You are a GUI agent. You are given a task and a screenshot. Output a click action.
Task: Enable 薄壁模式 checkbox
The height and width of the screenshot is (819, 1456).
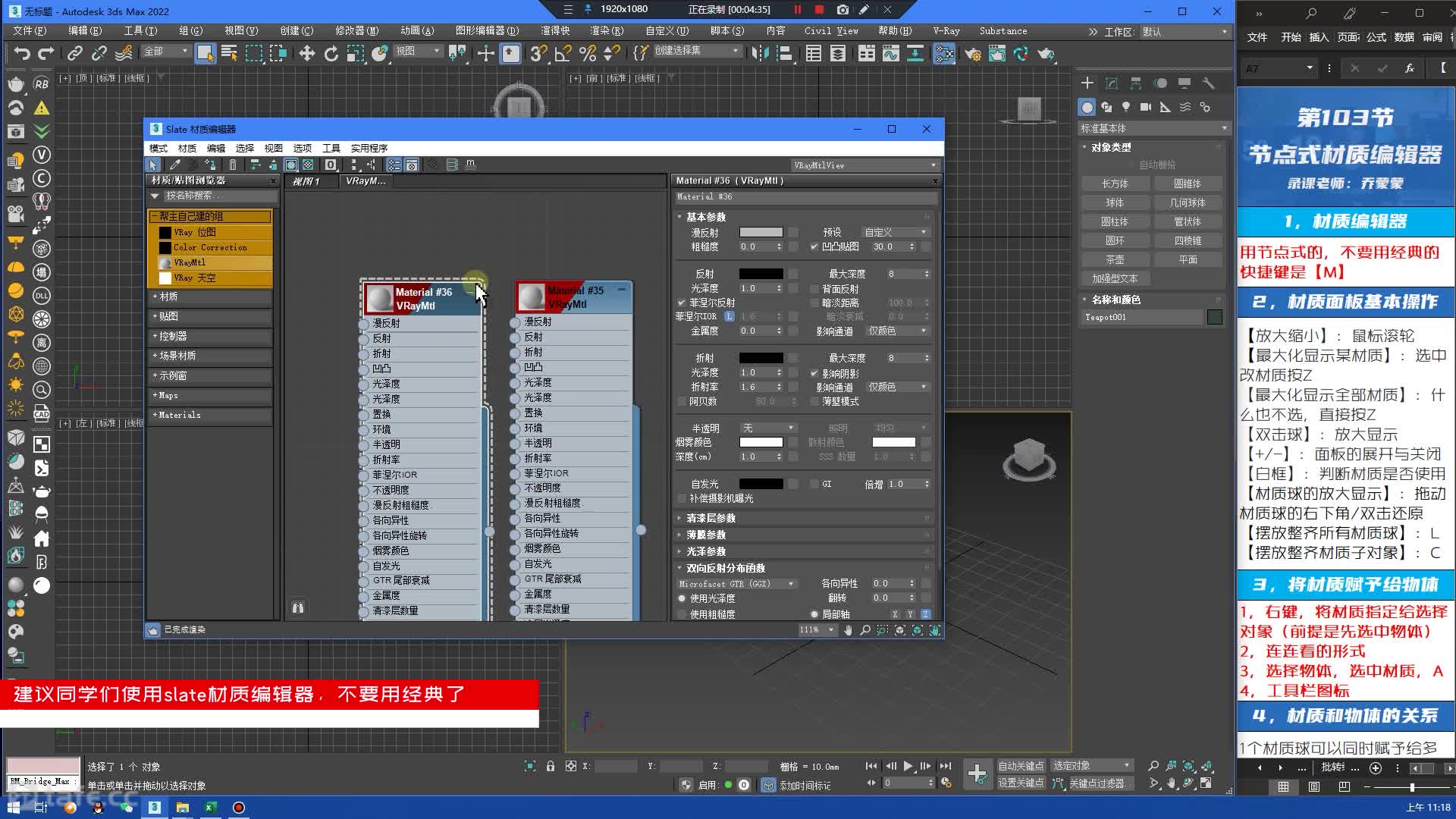click(814, 401)
